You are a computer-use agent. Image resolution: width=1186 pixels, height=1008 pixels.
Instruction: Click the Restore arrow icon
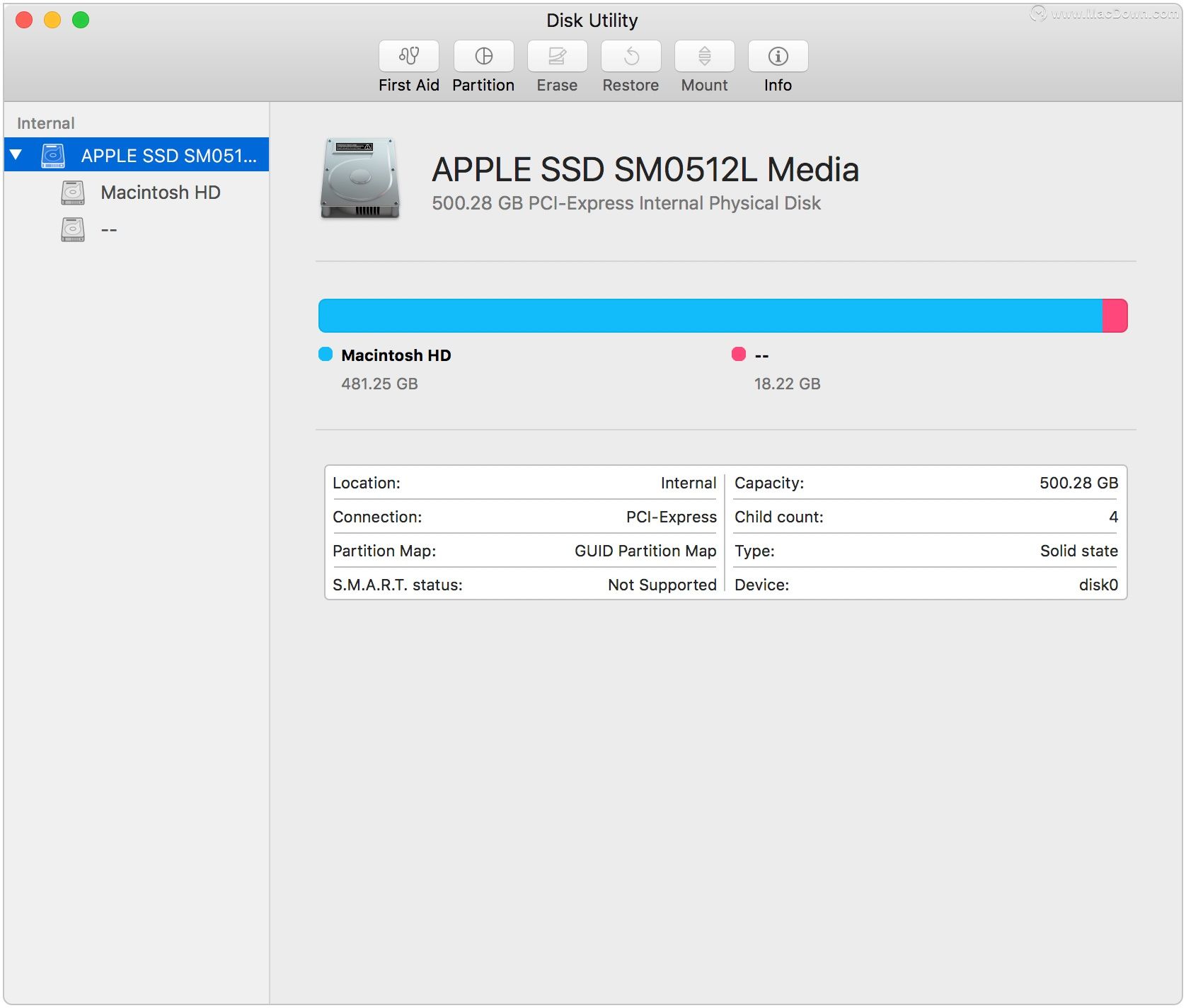[x=631, y=56]
